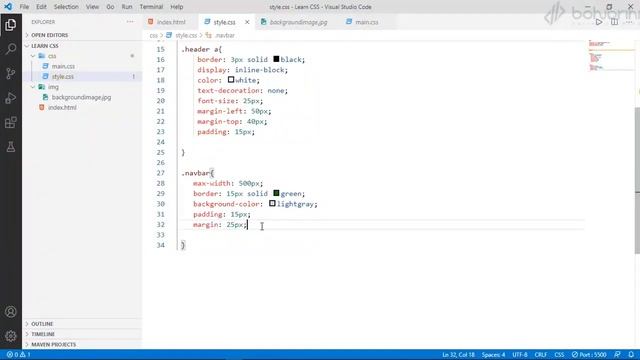This screenshot has width=640, height=360.
Task: Click the white color swatch on line 18
Action: tap(231, 80)
